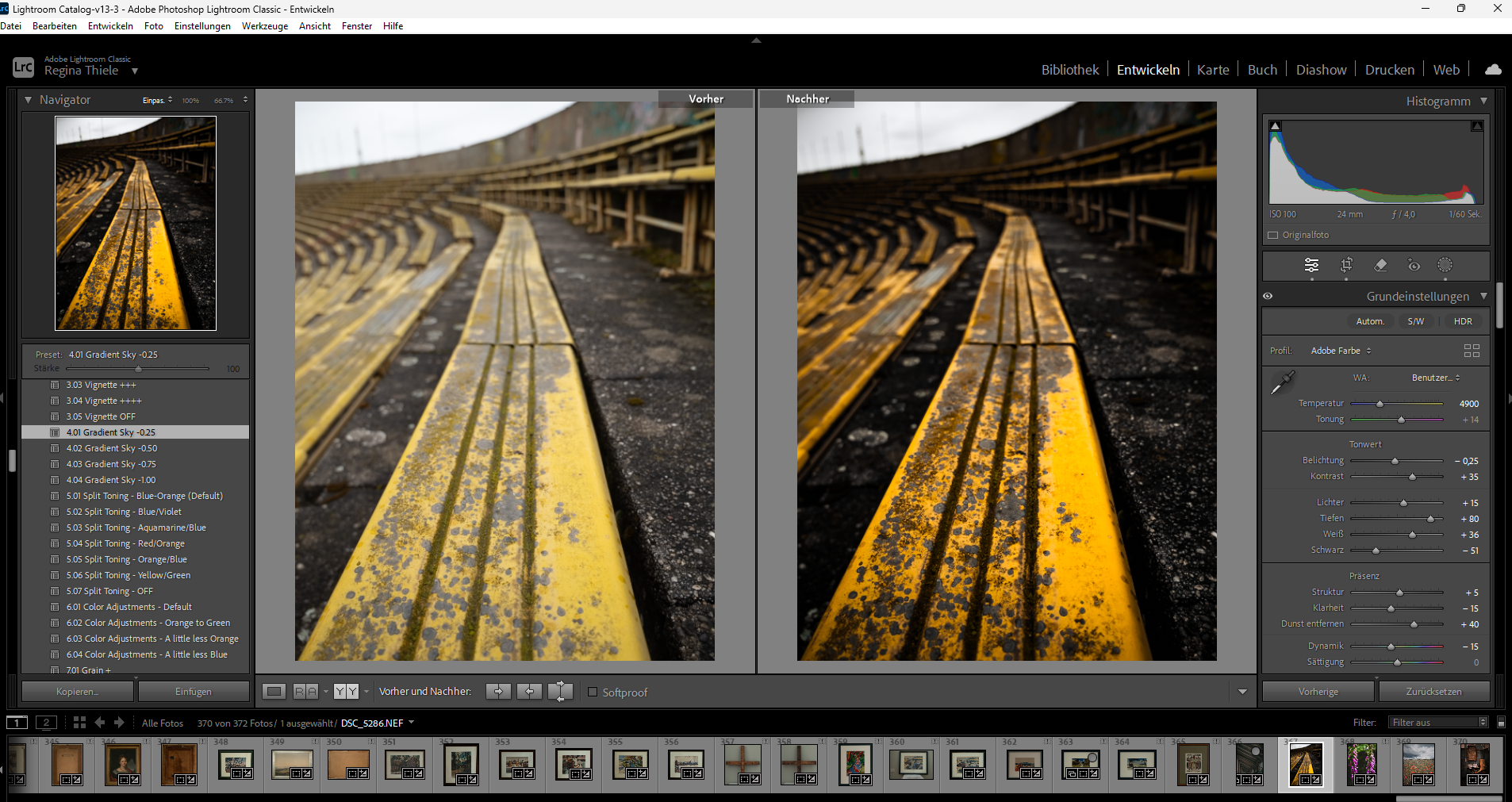Click the Y|Y before/after split view icon
Screen dimensions: 1512x802
pyautogui.click(x=347, y=691)
